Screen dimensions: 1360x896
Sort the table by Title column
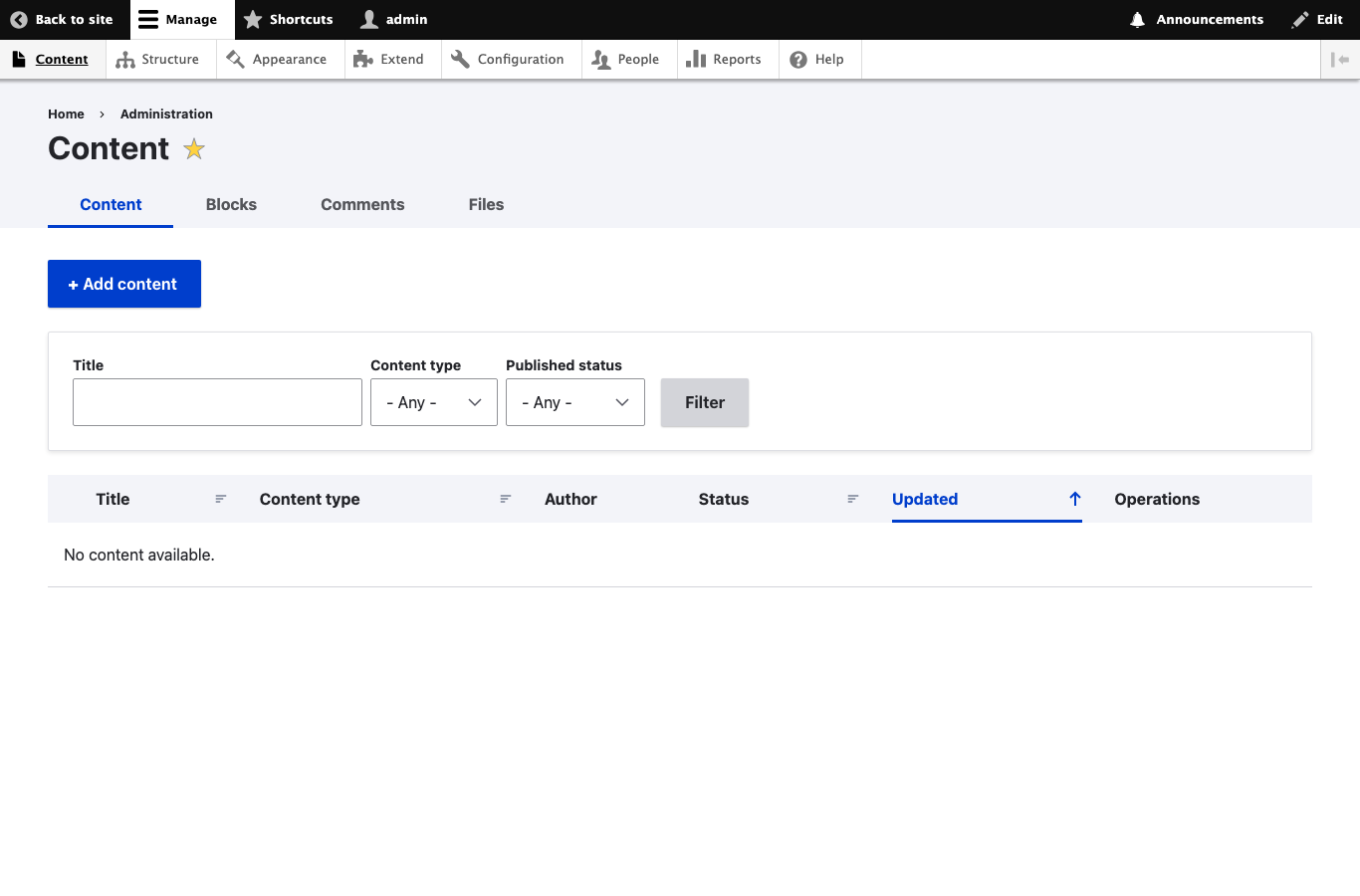click(161, 499)
